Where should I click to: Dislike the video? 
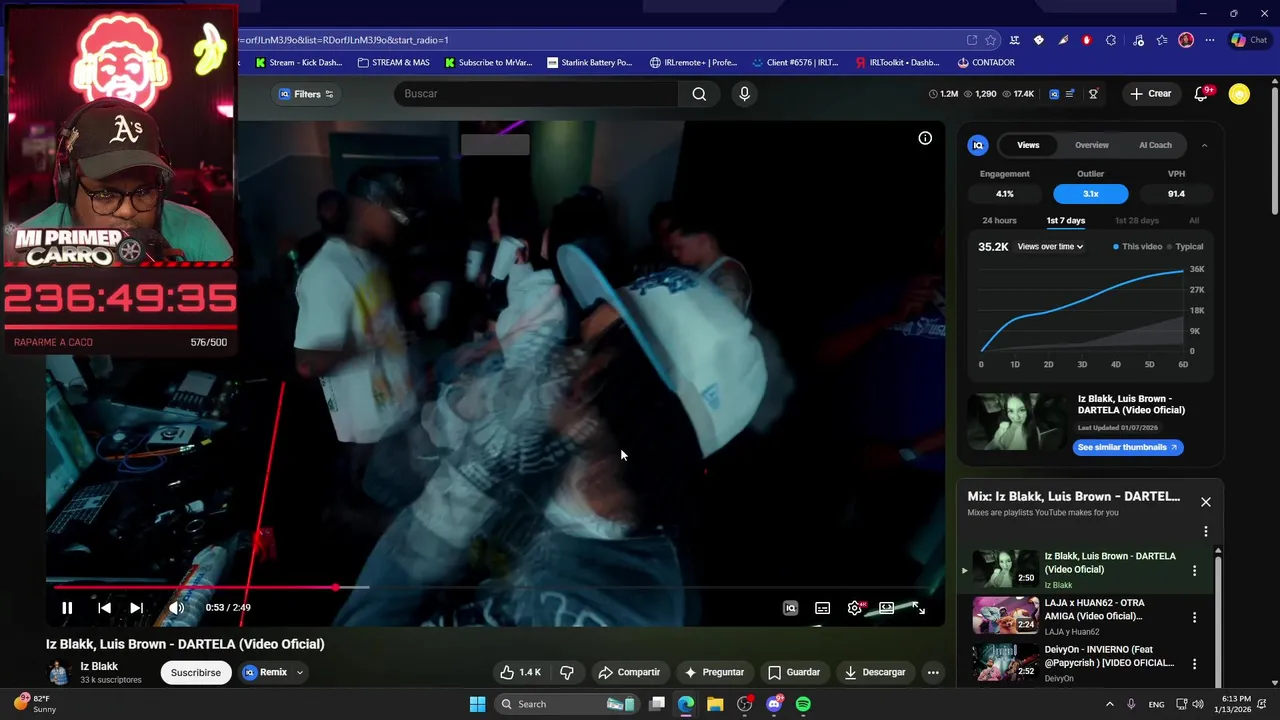click(x=567, y=673)
